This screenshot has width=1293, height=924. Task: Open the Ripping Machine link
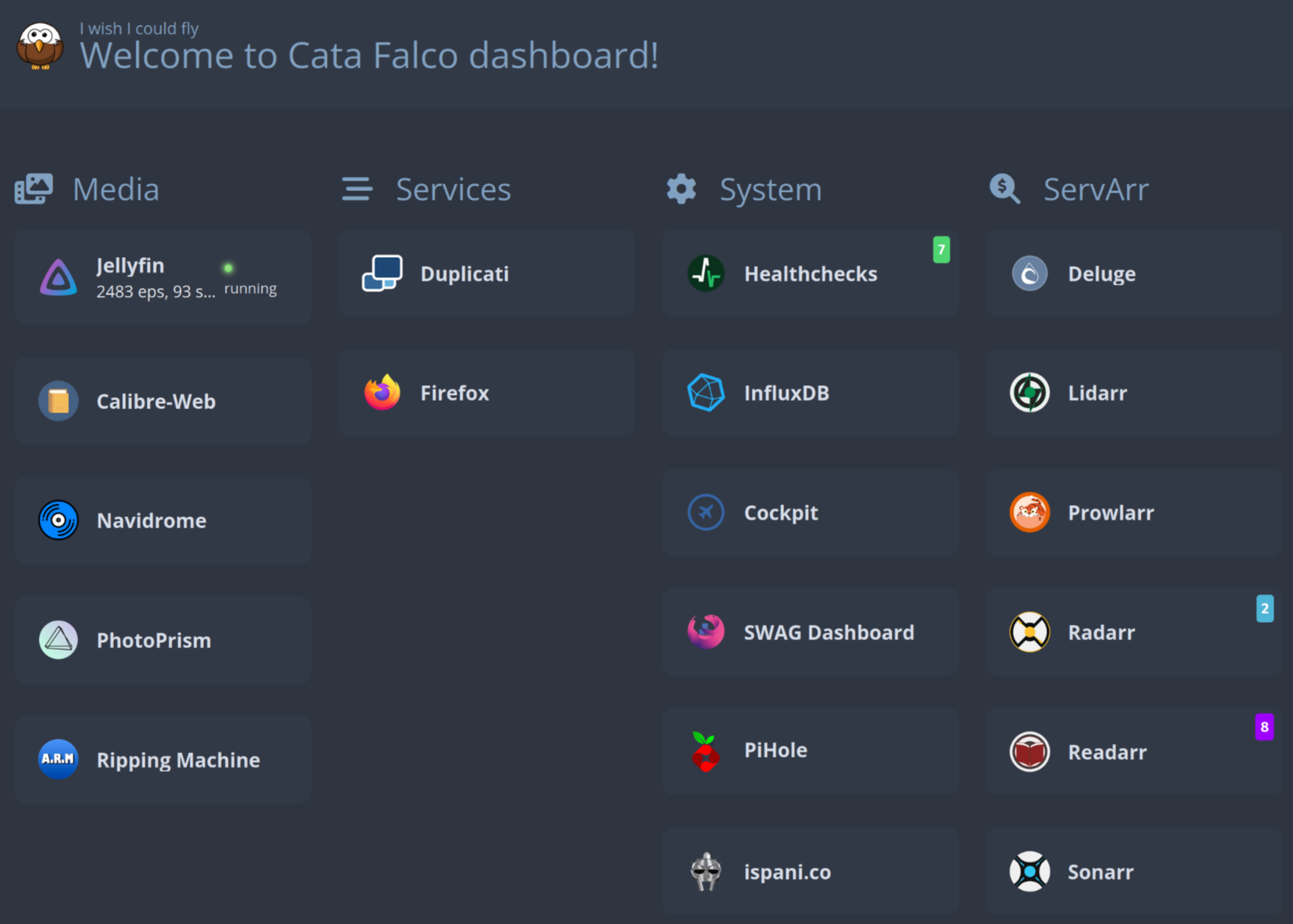[163, 759]
